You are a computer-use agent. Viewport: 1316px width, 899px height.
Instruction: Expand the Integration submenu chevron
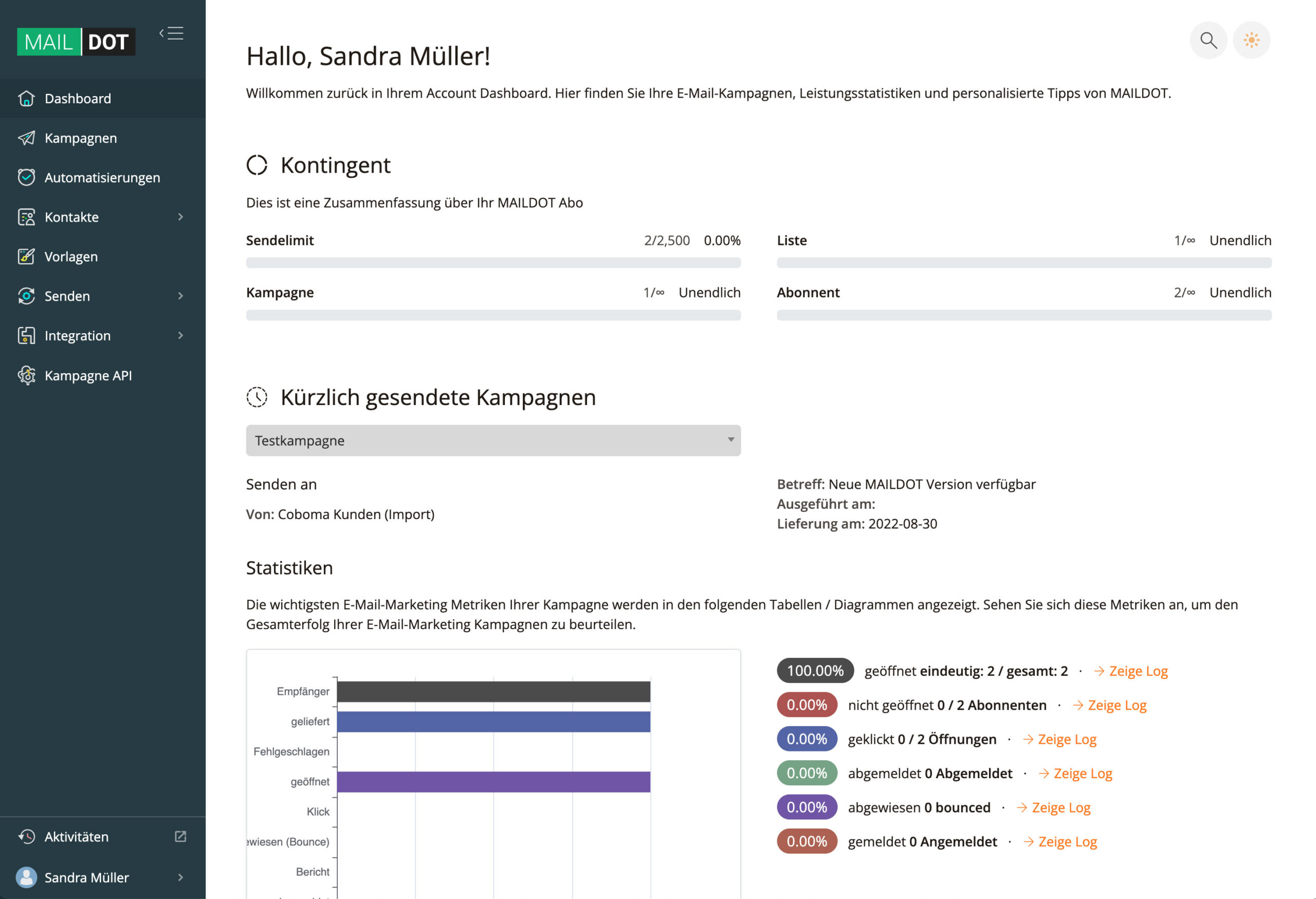[180, 336]
